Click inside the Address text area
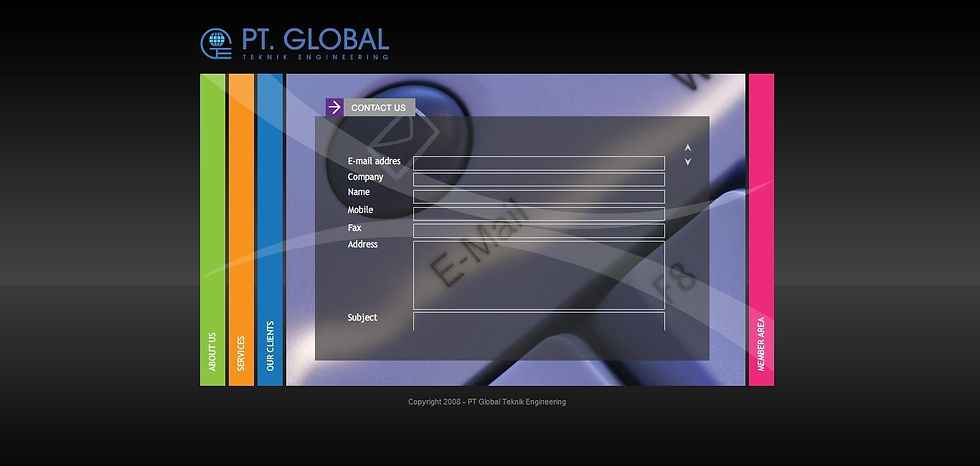Image resolution: width=980 pixels, height=466 pixels. pos(539,275)
